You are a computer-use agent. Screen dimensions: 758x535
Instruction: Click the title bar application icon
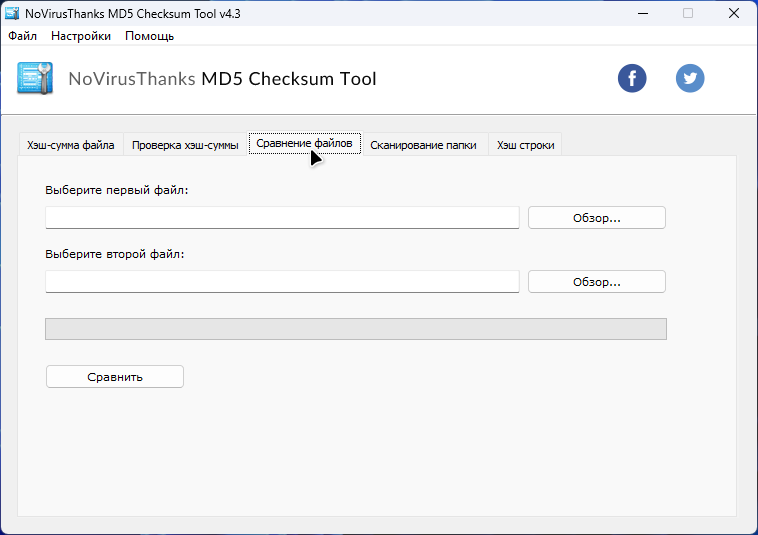pyautogui.click(x=12, y=14)
